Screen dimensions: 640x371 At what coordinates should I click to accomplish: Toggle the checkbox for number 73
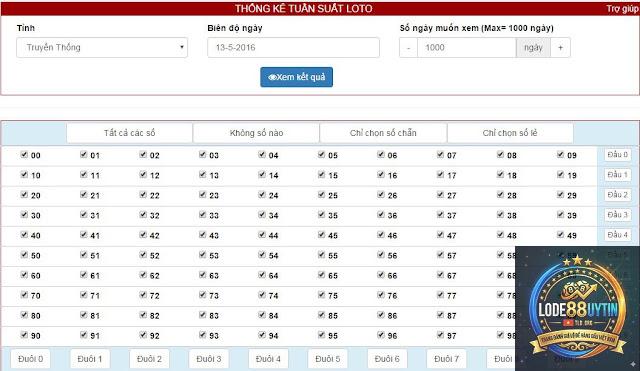(202, 294)
